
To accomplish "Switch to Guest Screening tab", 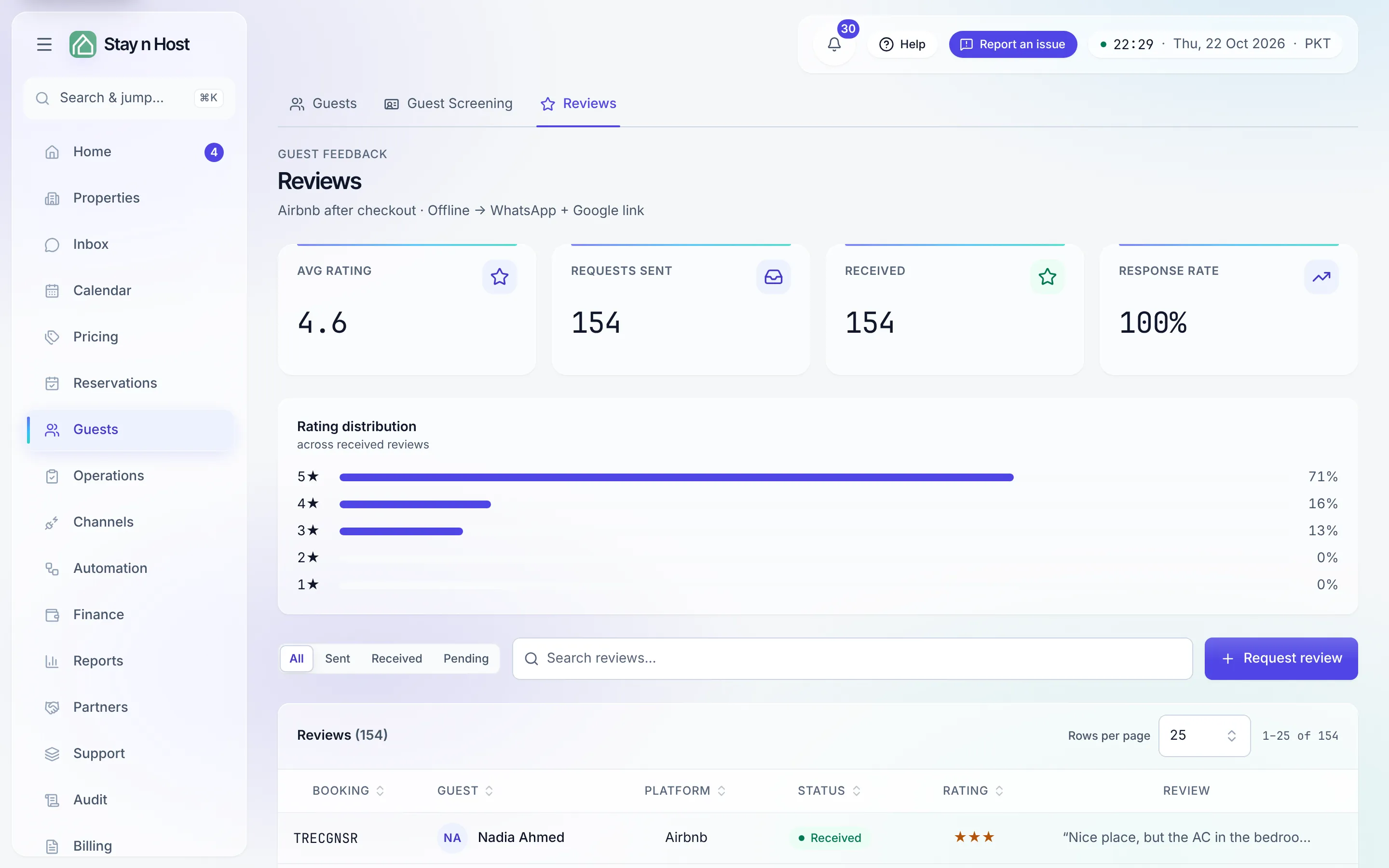I will (x=448, y=104).
